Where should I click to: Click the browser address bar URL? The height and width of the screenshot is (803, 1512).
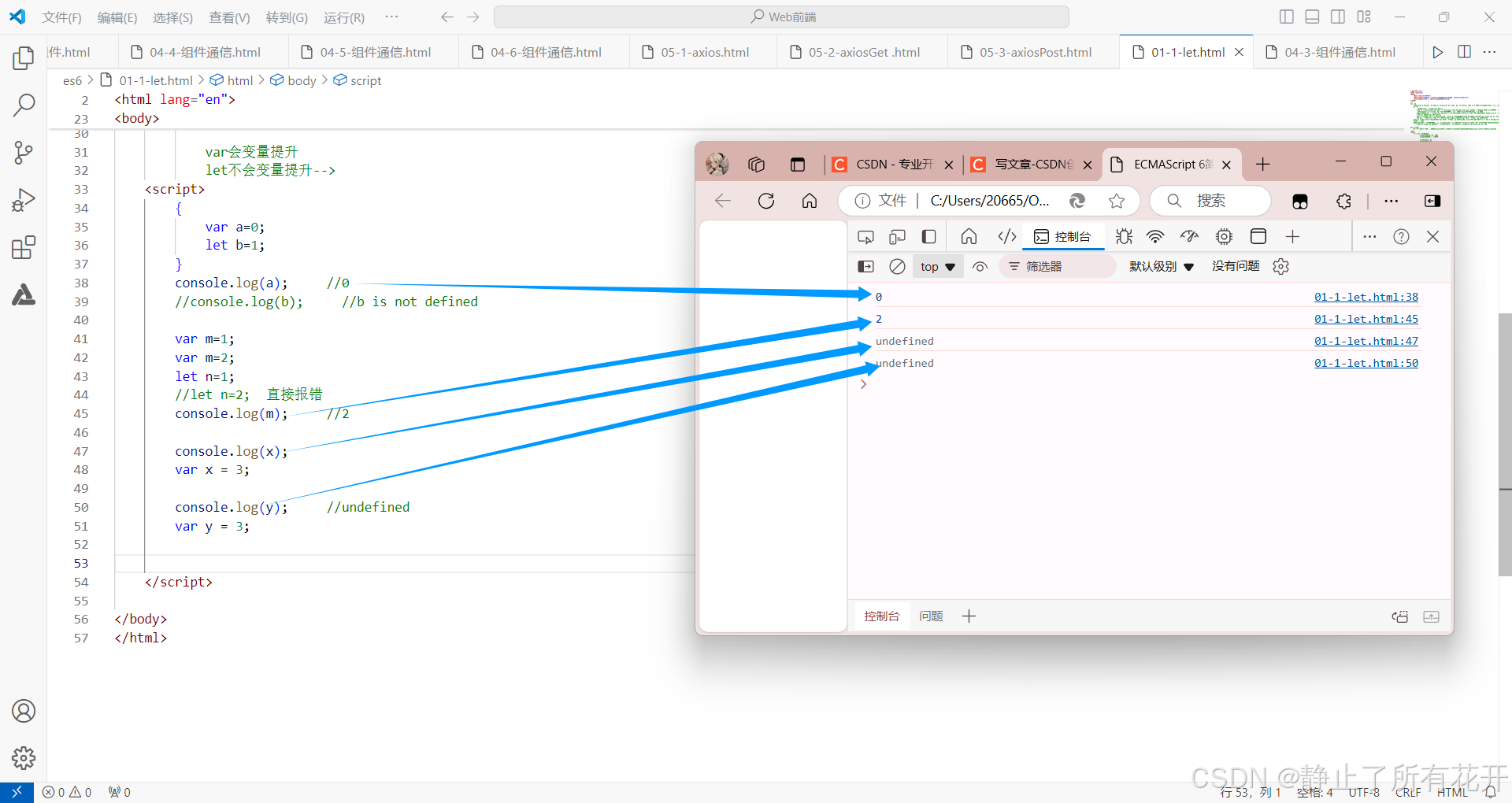pyautogui.click(x=990, y=201)
